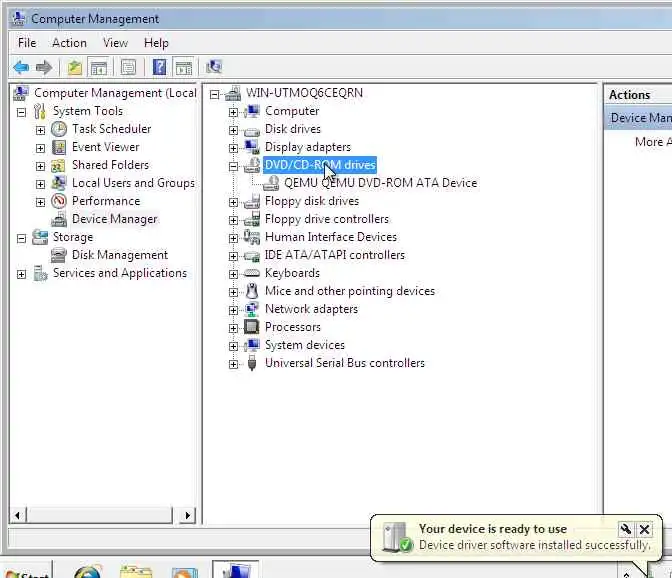
Task: Click the Scan for hardware changes icon
Action: pos(213,67)
